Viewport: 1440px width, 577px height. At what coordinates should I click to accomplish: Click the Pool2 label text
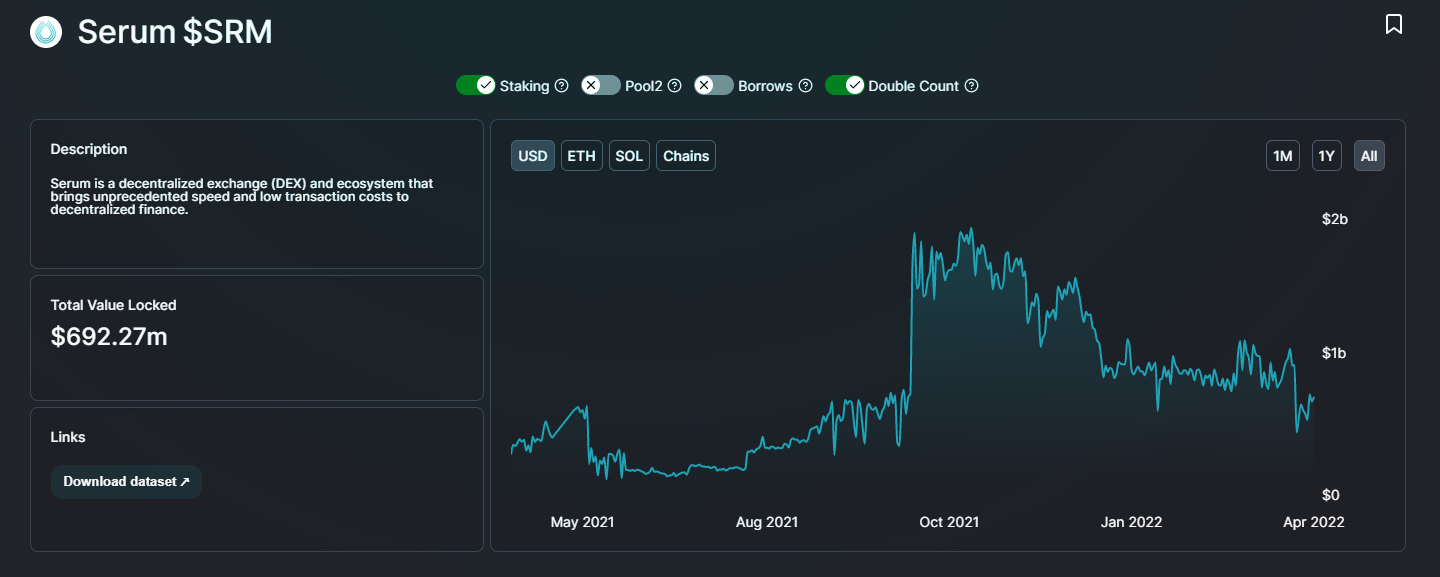(x=644, y=86)
